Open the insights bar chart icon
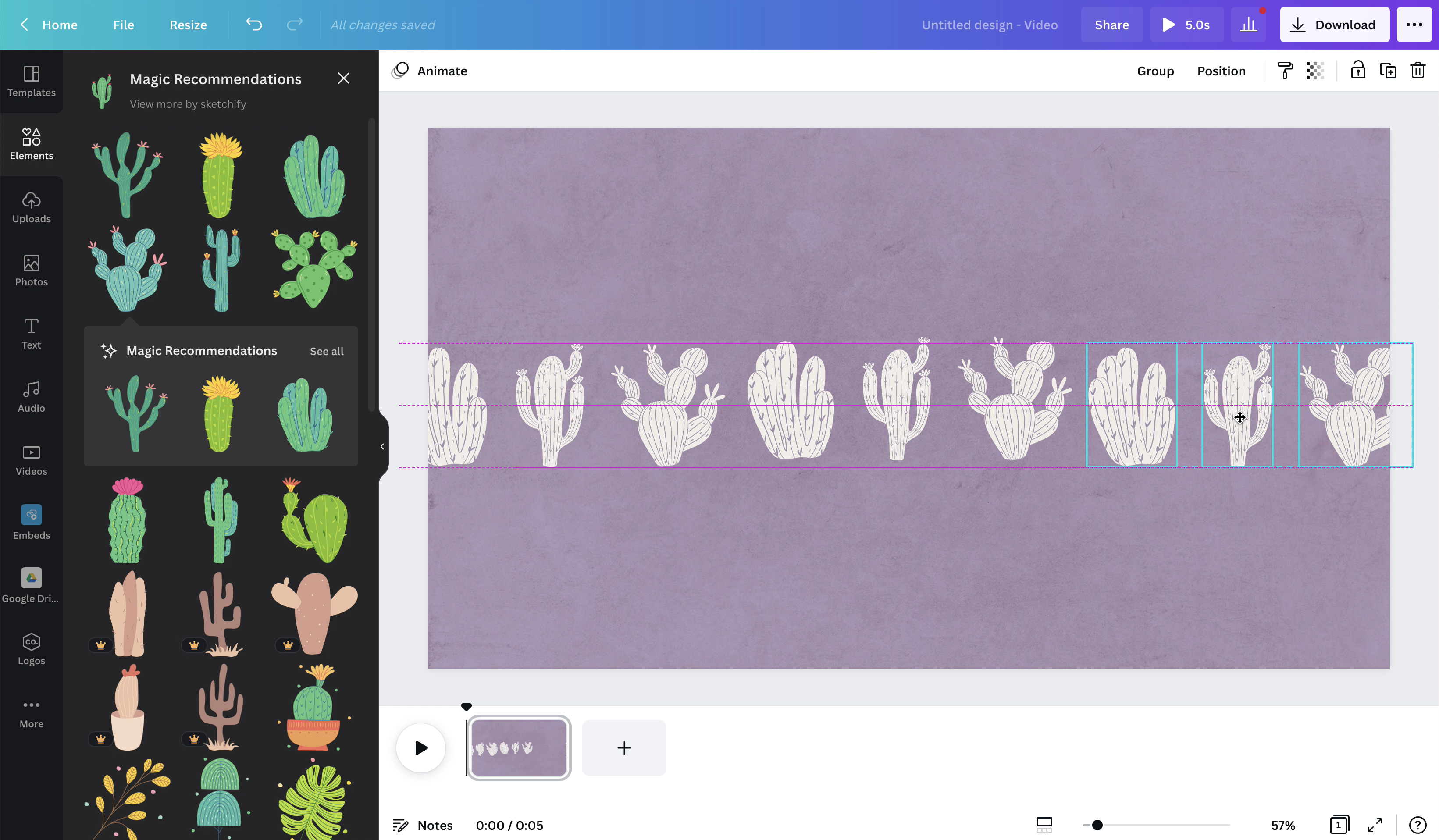Image resolution: width=1439 pixels, height=840 pixels. 1248,25
